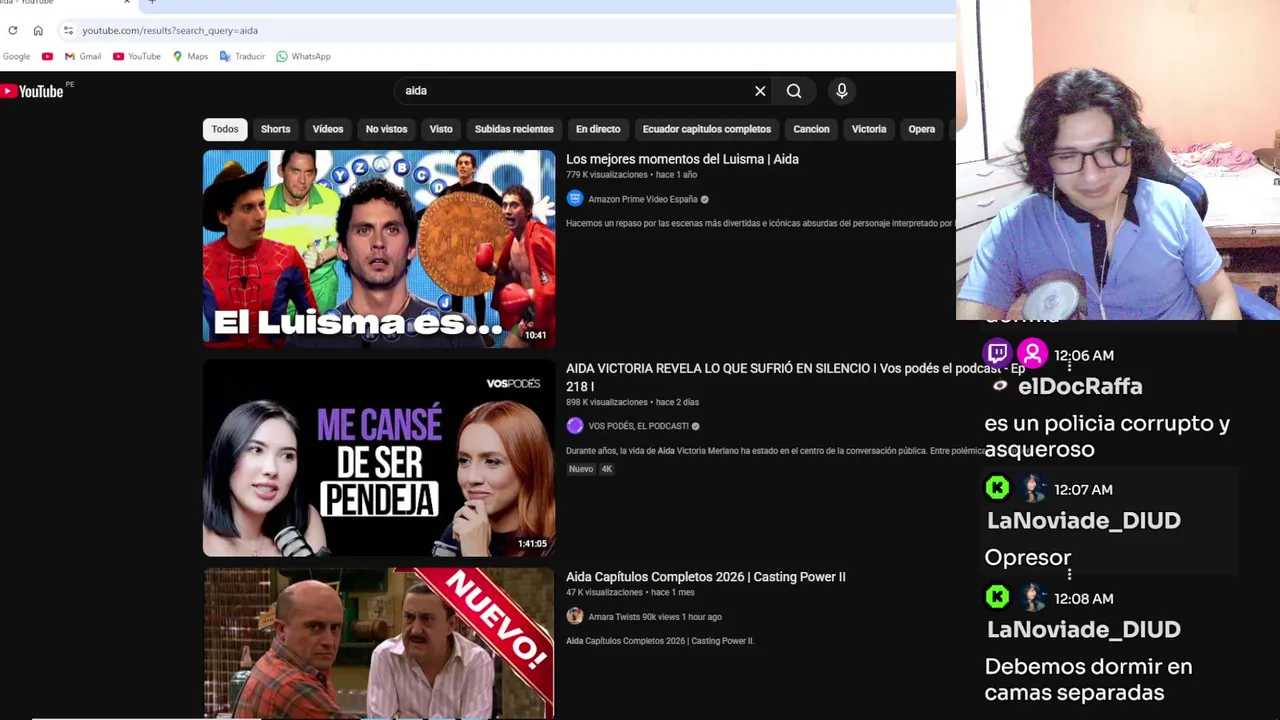The width and height of the screenshot is (1280, 720).
Task: Open title Los mejores momentos del Luisma
Action: pyautogui.click(x=682, y=159)
